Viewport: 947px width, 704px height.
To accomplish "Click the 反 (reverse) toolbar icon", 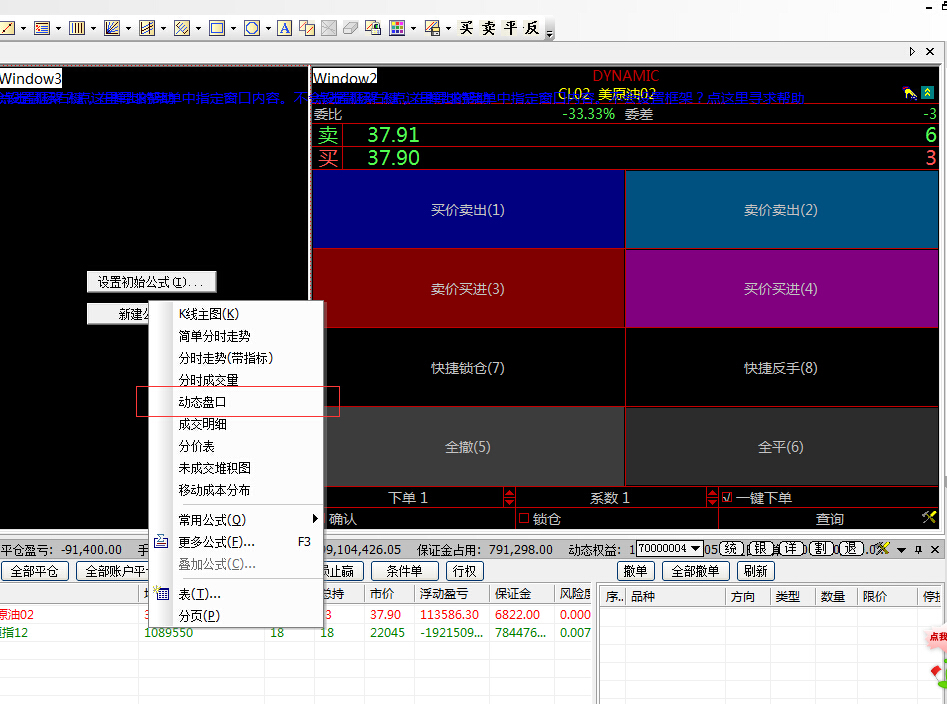I will click(x=532, y=28).
